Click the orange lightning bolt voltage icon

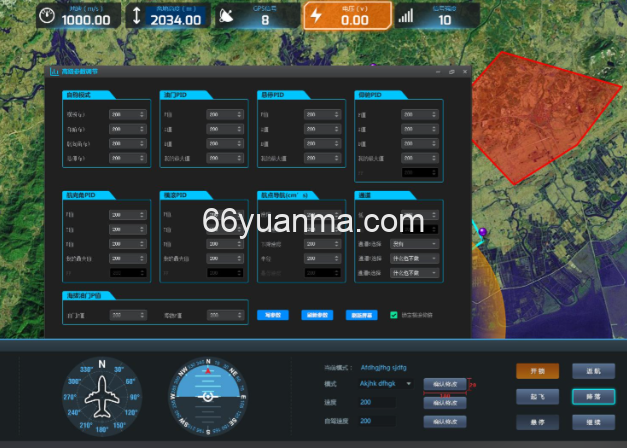click(316, 16)
